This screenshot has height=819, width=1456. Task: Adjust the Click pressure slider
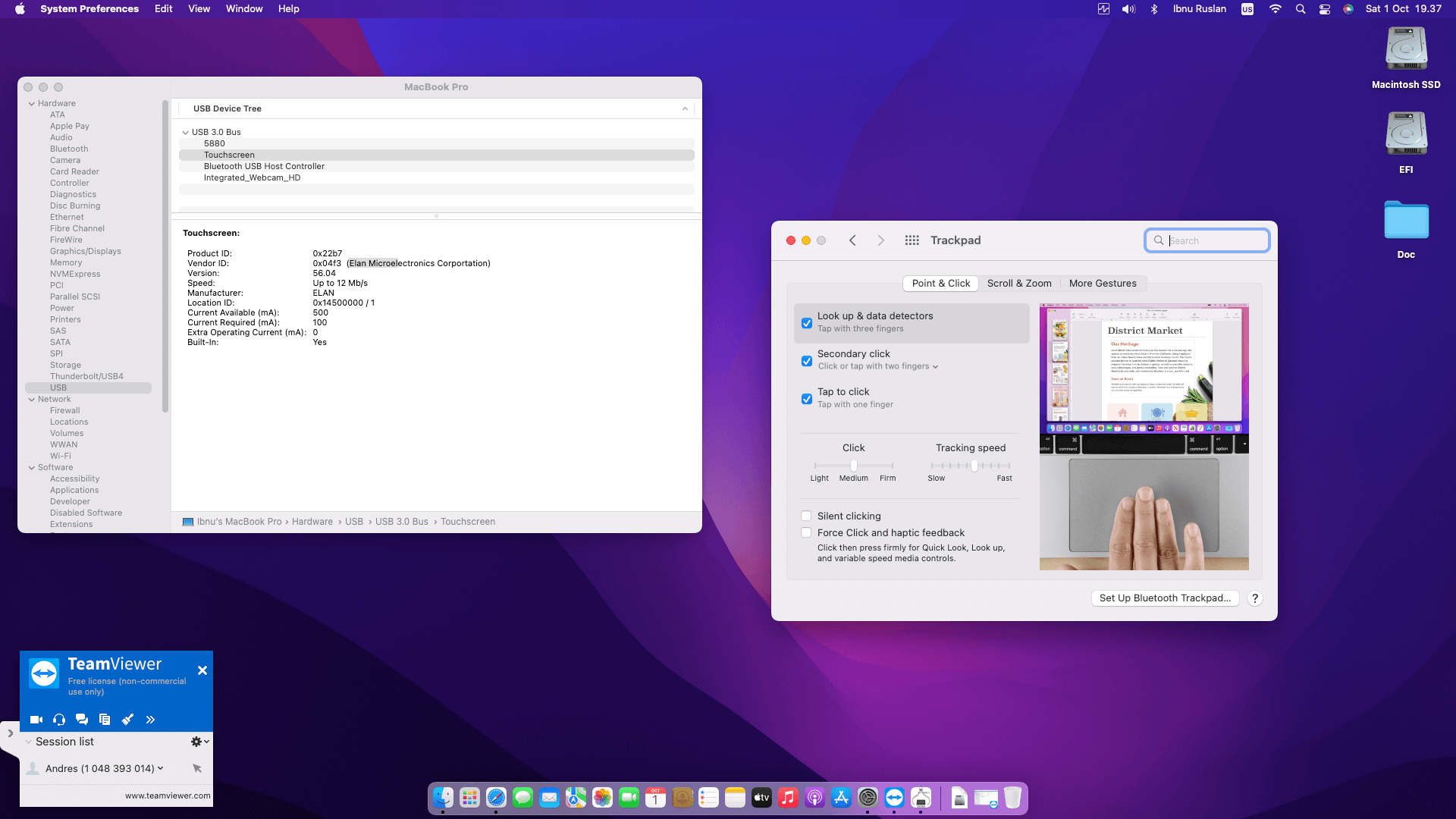854,466
